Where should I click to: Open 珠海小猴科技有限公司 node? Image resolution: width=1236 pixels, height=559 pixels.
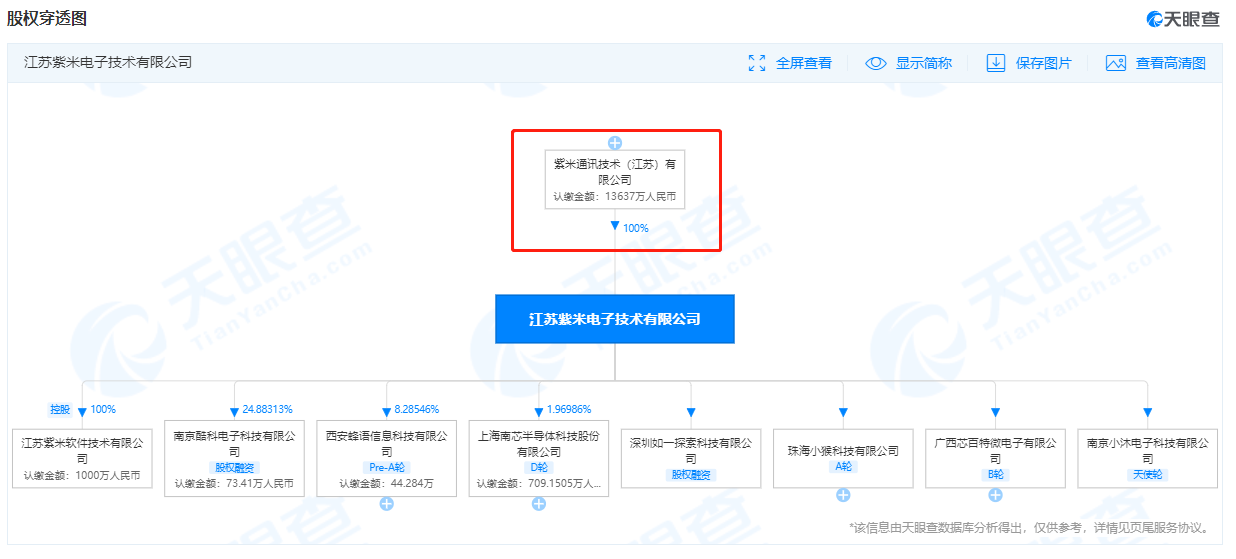[x=843, y=458]
